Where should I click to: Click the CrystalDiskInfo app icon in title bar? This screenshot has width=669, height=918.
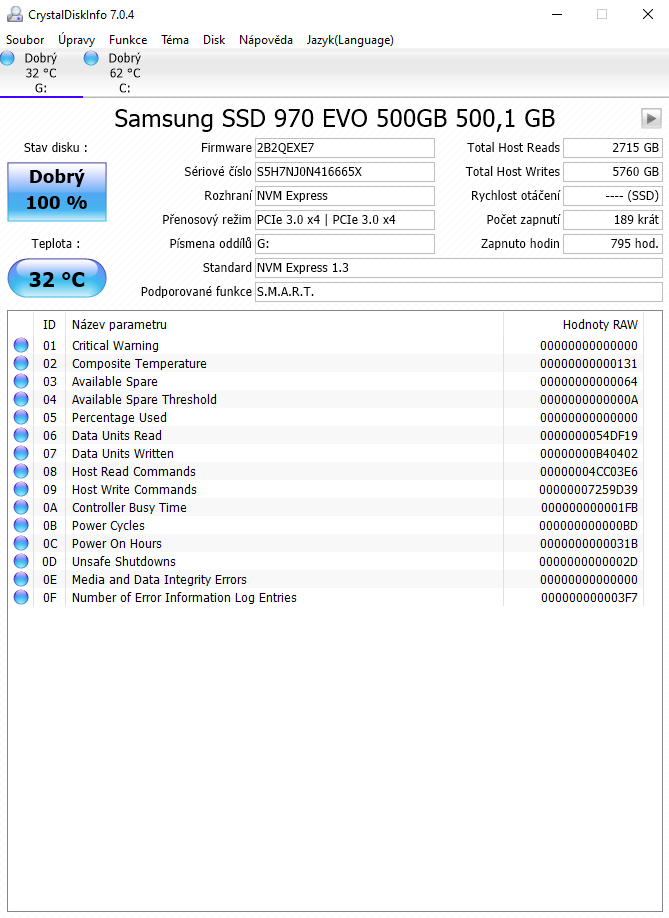pos(15,14)
